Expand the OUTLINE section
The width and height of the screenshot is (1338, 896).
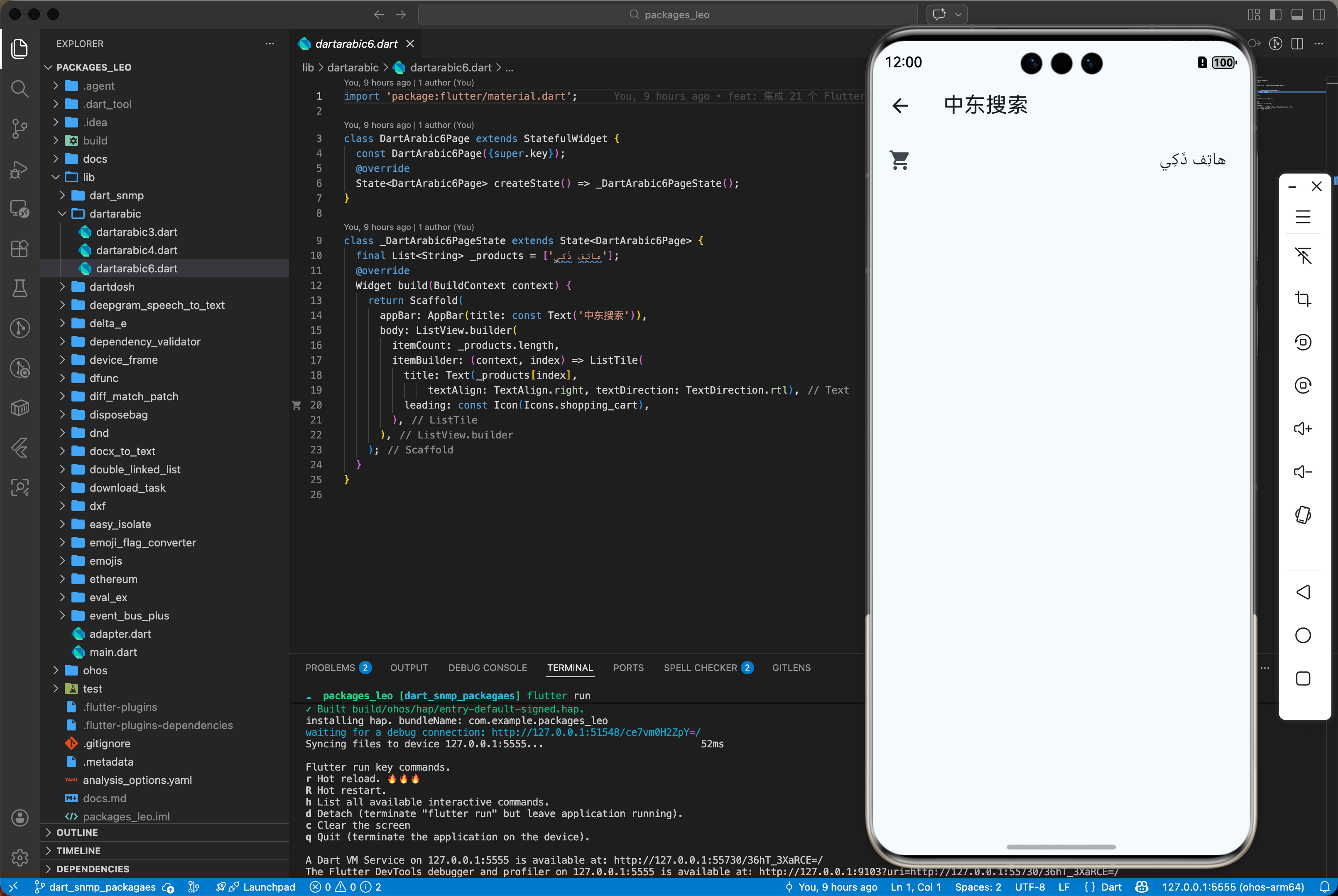coord(76,832)
